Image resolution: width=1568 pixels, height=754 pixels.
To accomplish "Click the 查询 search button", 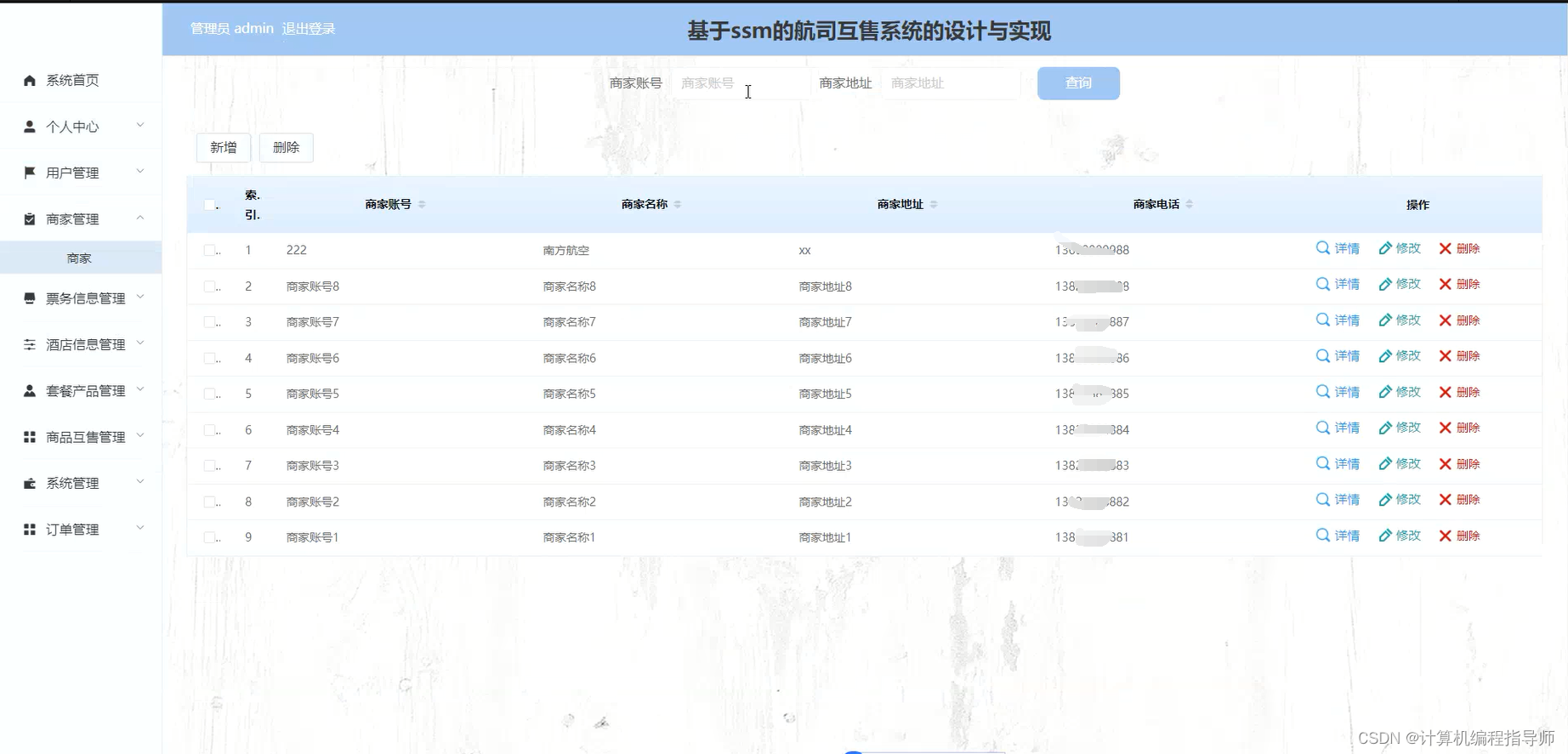I will click(1078, 83).
